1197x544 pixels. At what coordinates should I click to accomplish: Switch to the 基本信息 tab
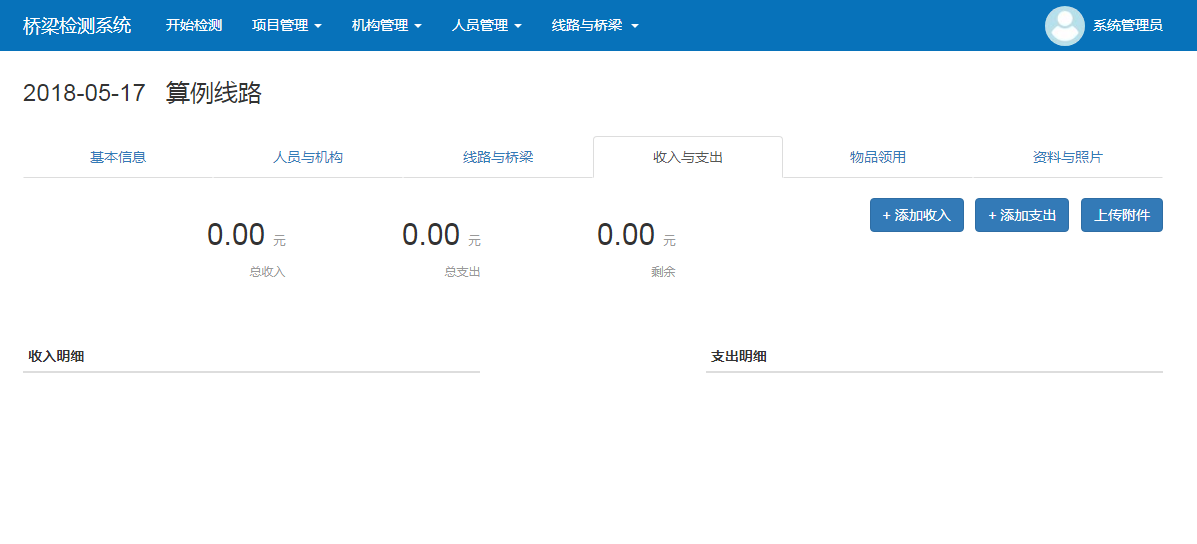(x=118, y=157)
